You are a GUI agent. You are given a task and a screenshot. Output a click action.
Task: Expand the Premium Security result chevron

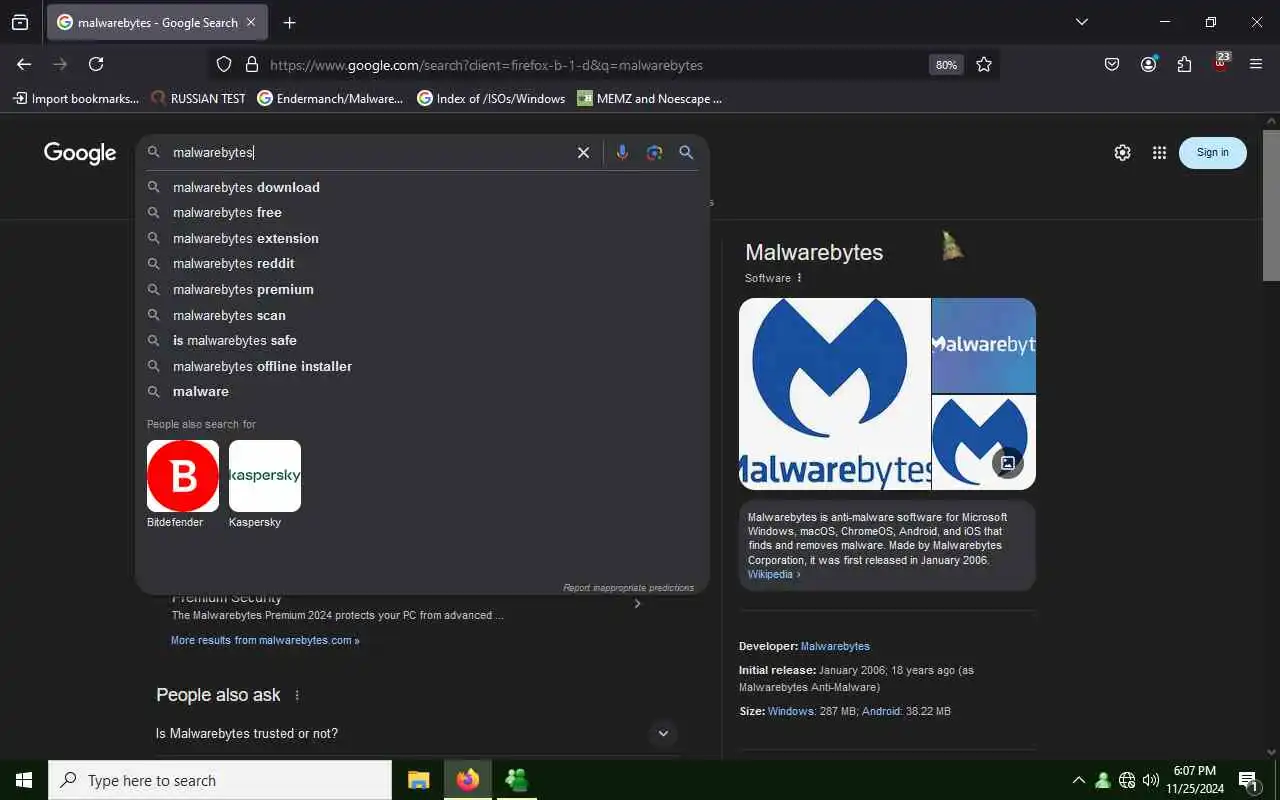(637, 603)
